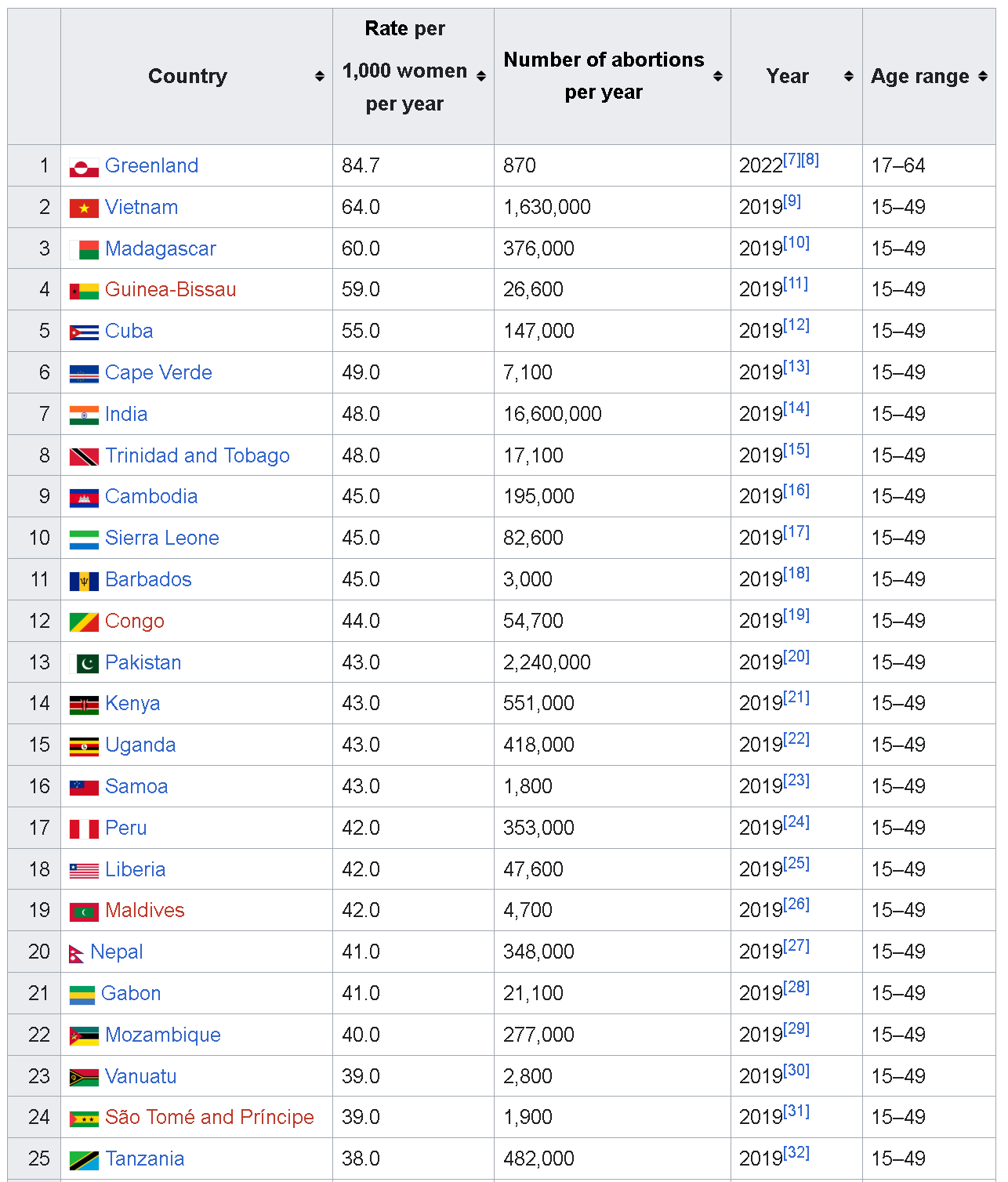Click the Nepal flag icon

click(76, 954)
